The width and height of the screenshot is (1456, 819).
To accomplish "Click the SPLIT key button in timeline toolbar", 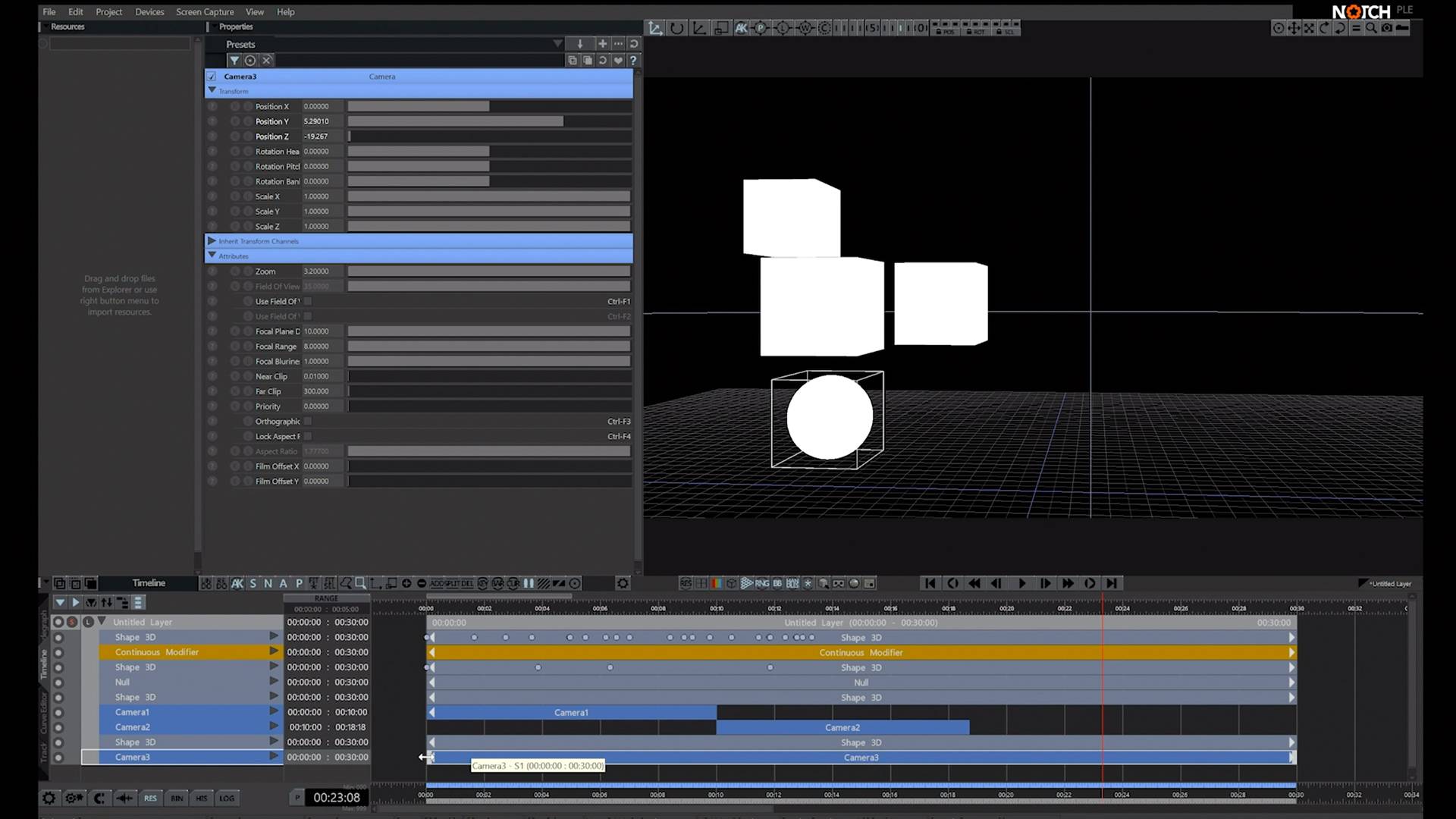I will point(453,583).
